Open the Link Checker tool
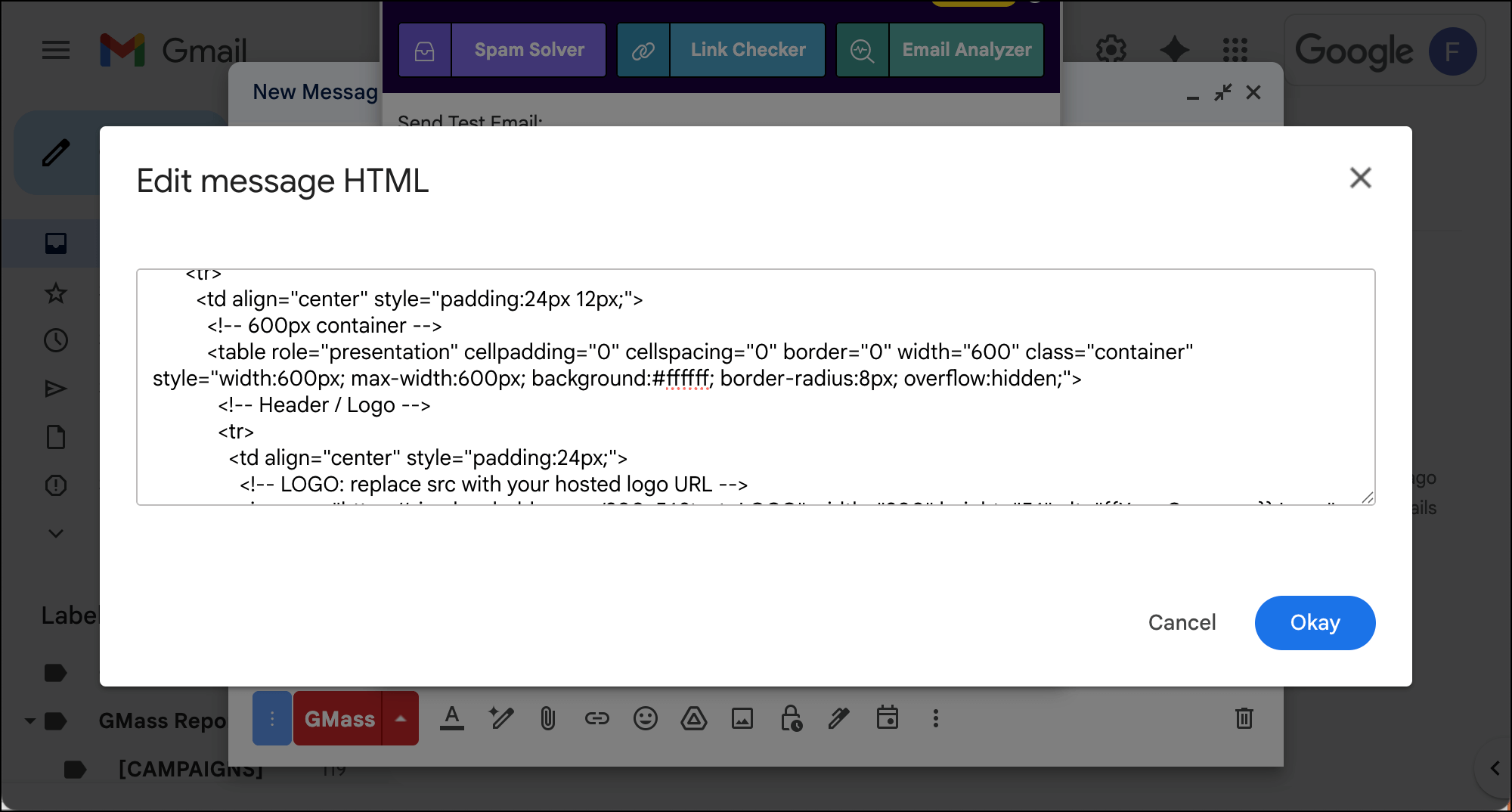This screenshot has height=812, width=1512. pos(747,50)
